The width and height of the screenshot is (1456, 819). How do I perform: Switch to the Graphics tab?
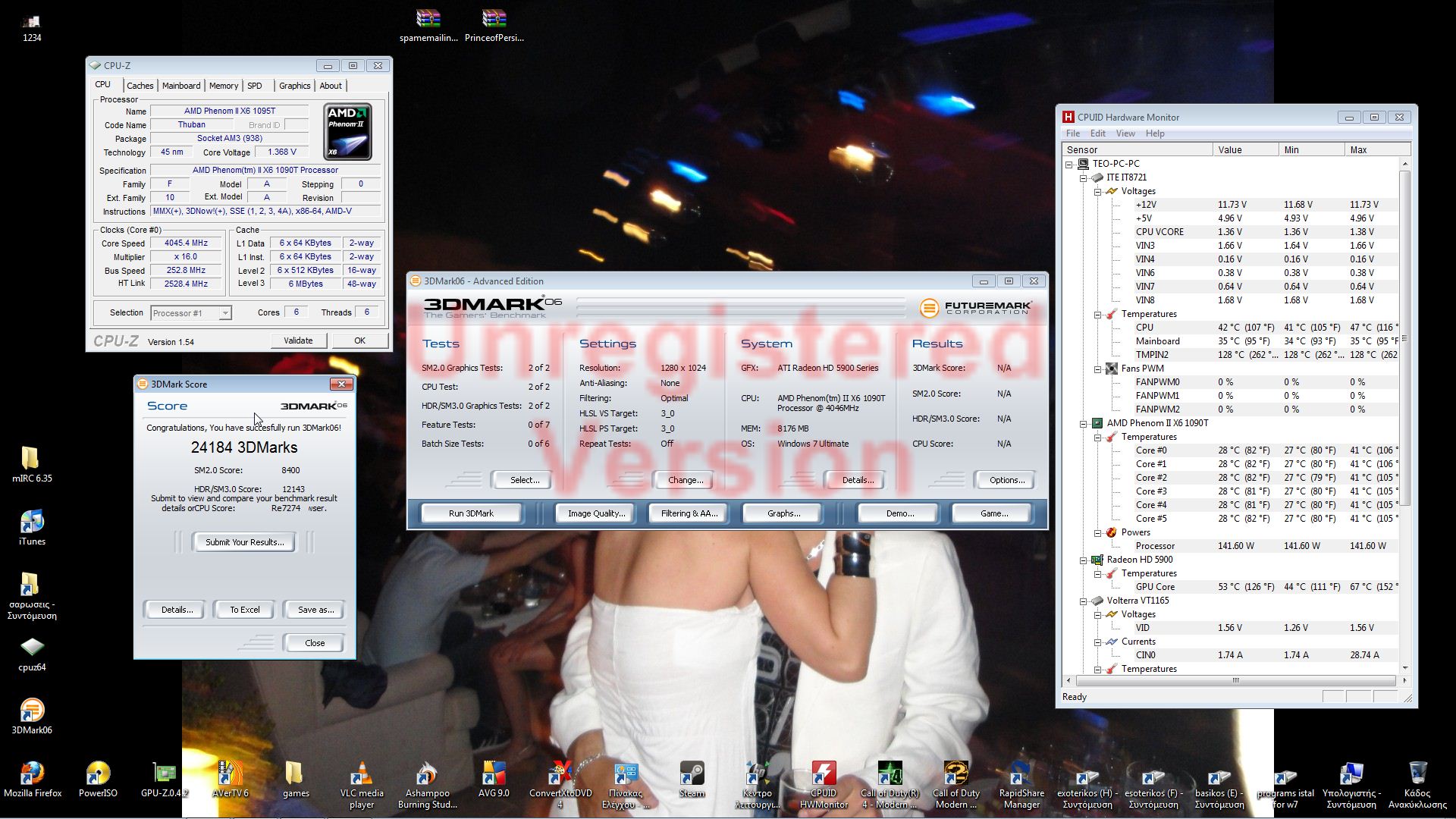(x=294, y=86)
